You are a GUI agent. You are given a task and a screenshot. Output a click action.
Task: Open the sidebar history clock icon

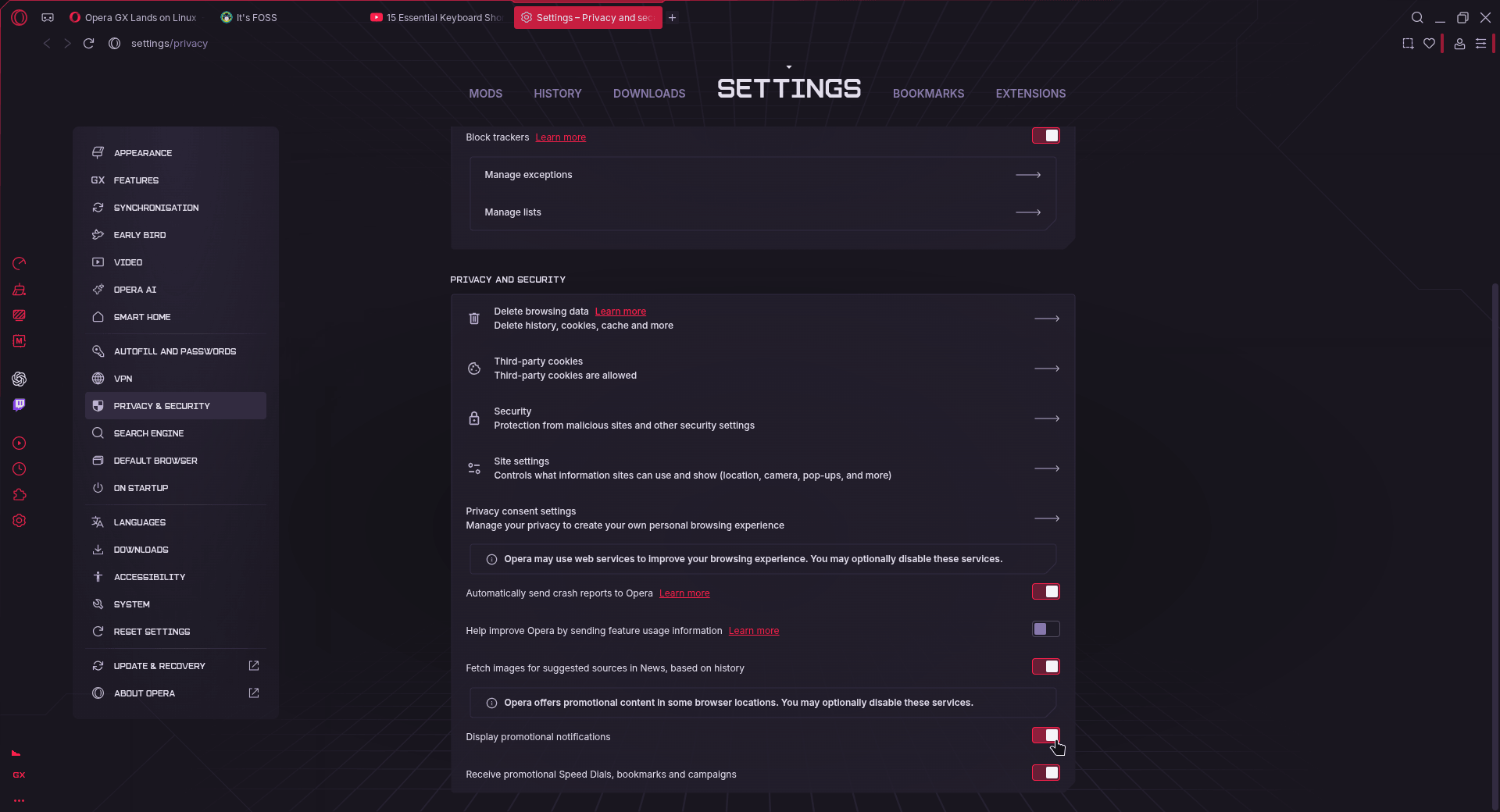[x=20, y=469]
